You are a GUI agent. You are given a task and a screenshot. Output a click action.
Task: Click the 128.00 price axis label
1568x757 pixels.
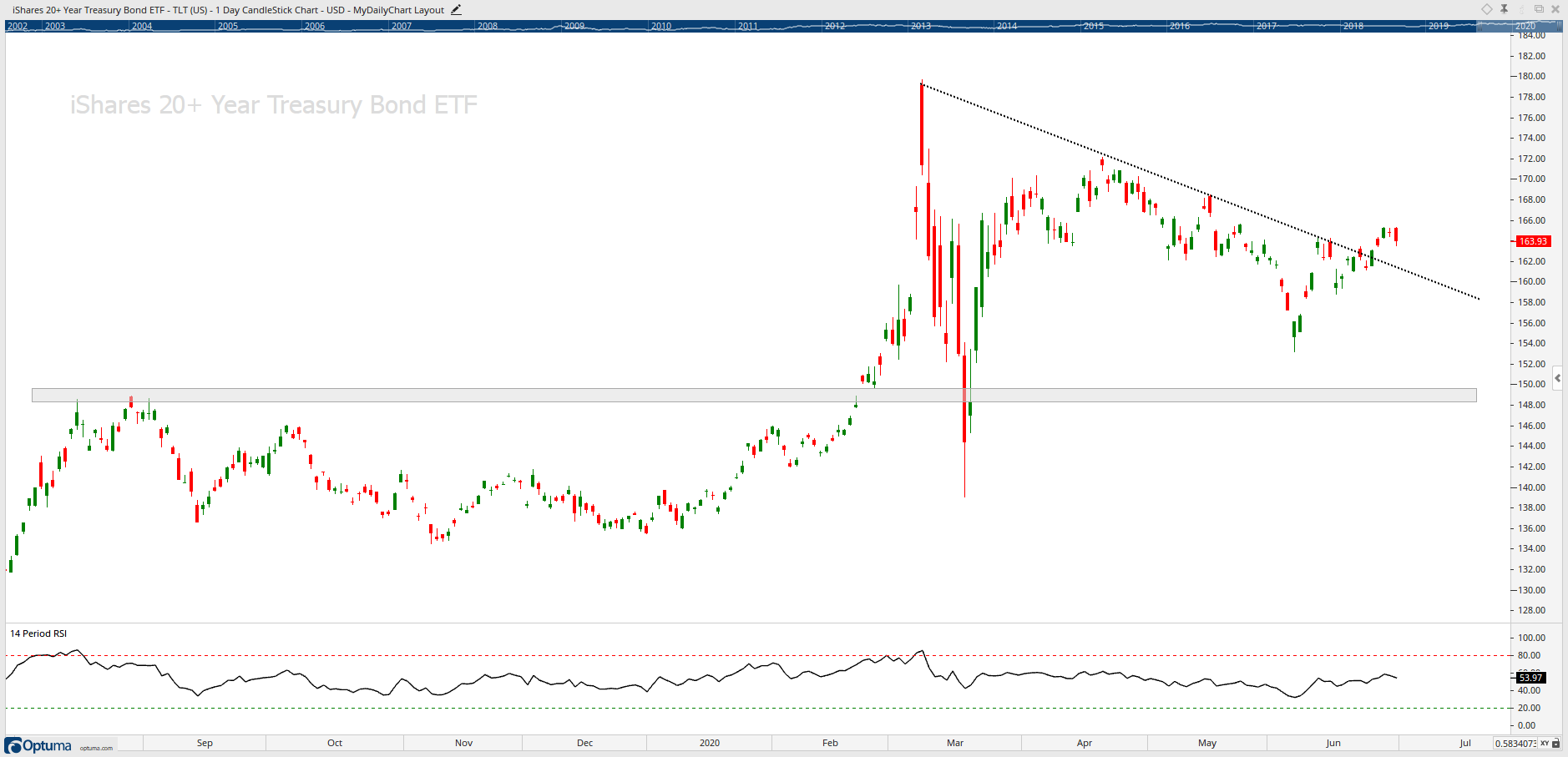(1531, 610)
